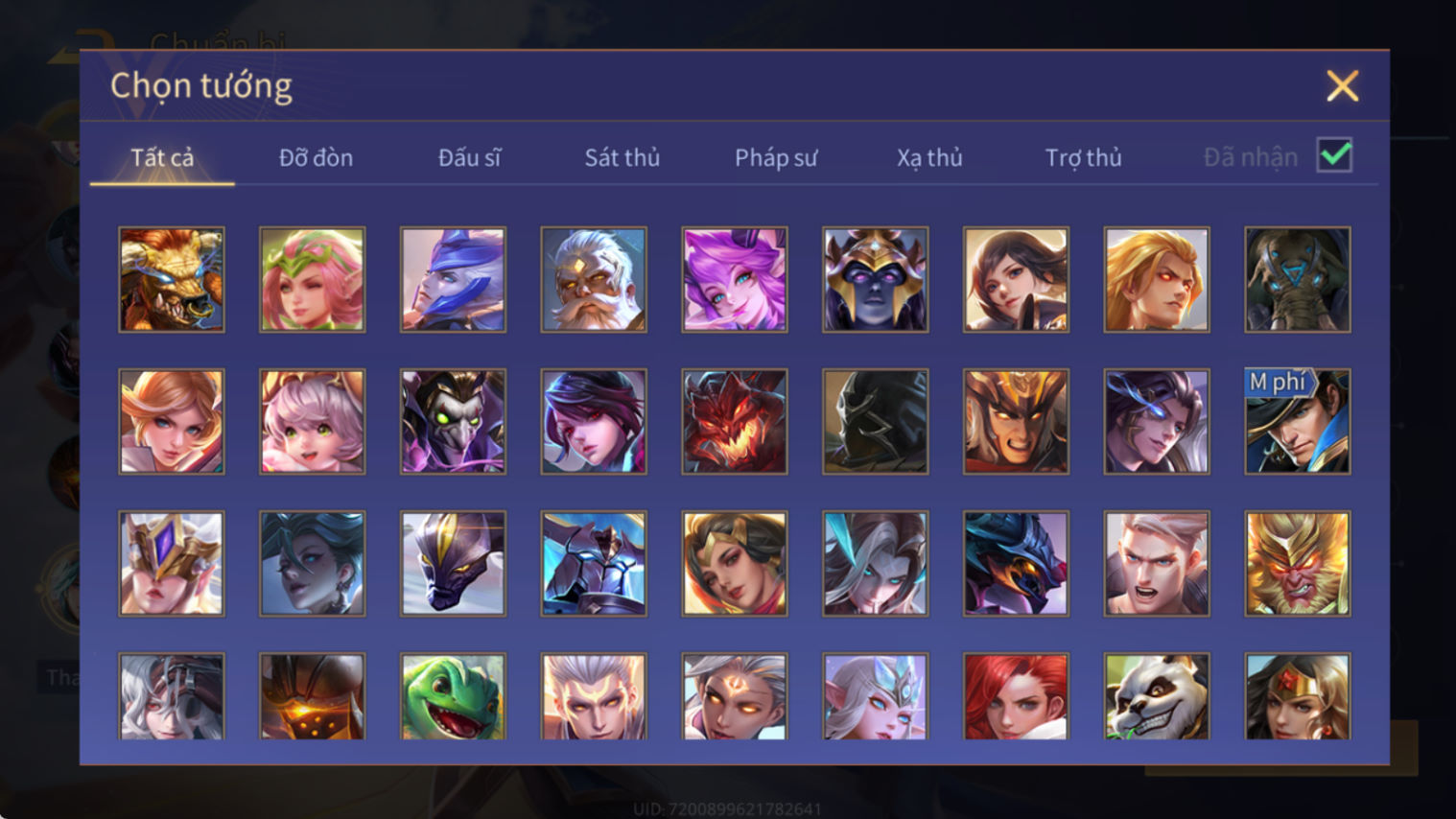Select the black hooded assassin hero
The width and height of the screenshot is (1456, 819).
coord(876,422)
